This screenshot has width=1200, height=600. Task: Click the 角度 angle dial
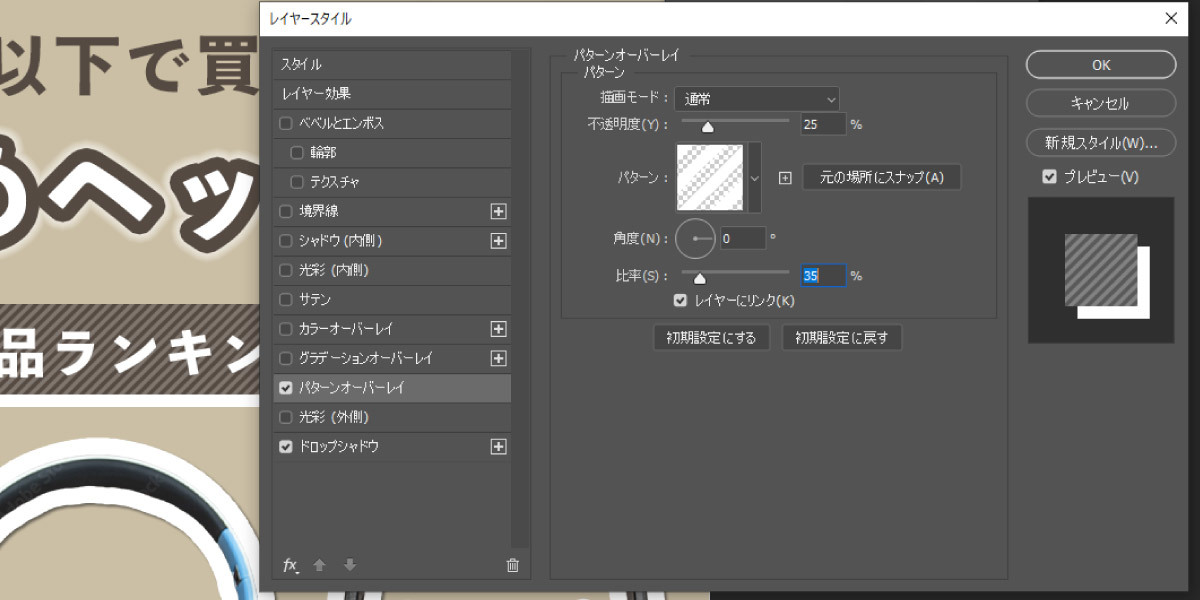[x=695, y=238]
